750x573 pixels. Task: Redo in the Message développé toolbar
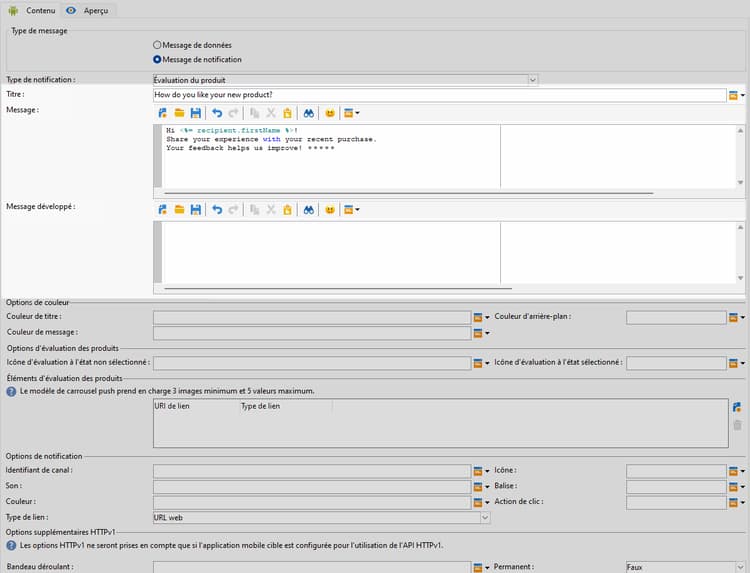(x=233, y=209)
